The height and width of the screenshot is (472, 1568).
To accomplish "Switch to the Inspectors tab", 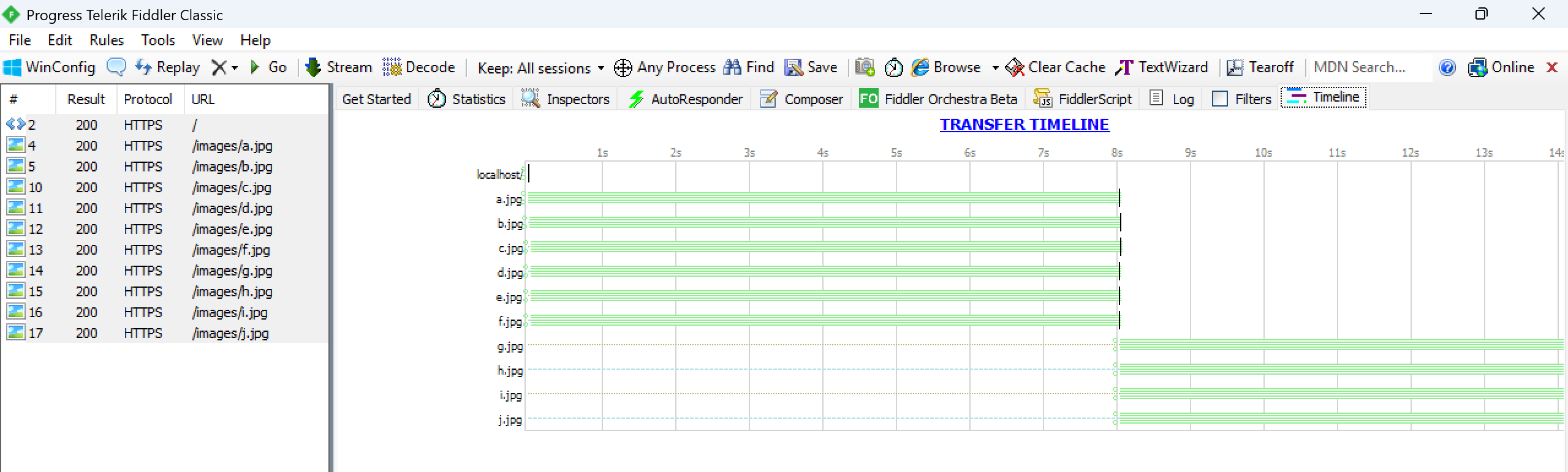I will 565,99.
